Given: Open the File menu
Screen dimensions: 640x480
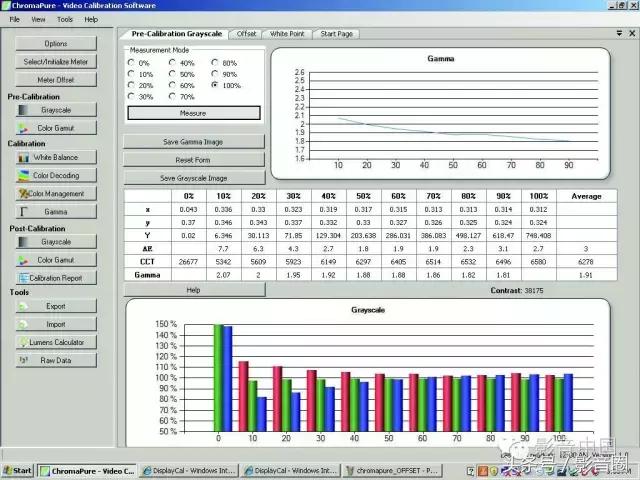Looking at the screenshot, I should [x=15, y=19].
